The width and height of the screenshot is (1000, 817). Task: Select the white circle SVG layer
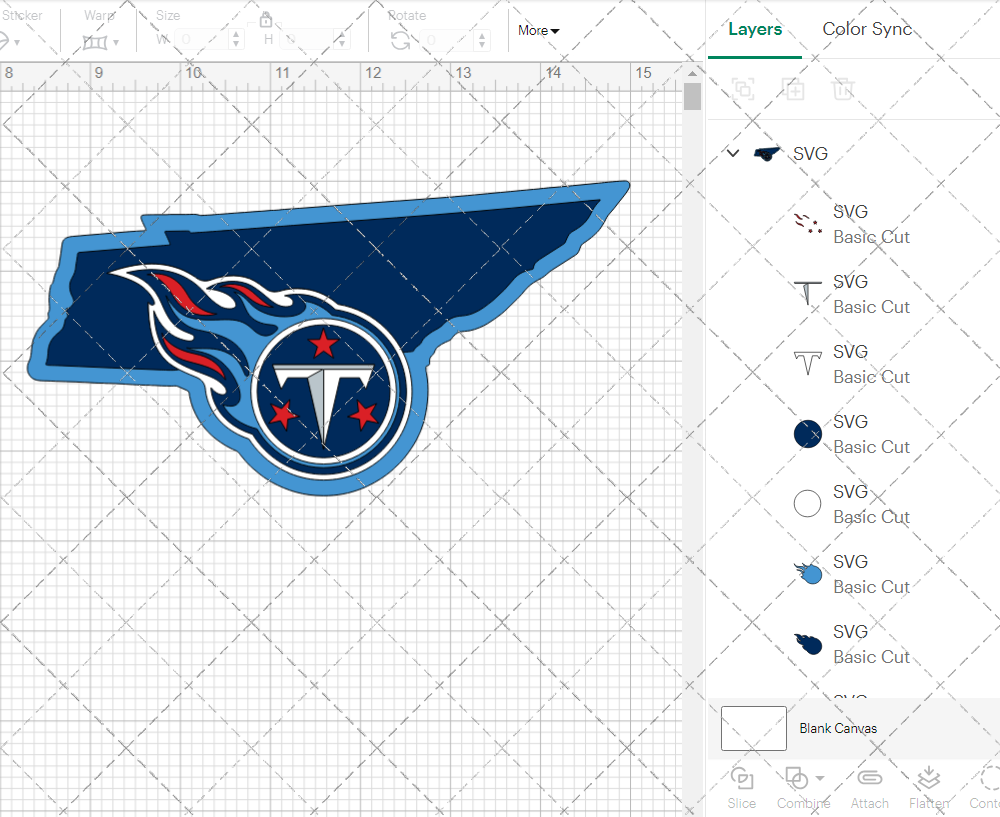tap(851, 504)
